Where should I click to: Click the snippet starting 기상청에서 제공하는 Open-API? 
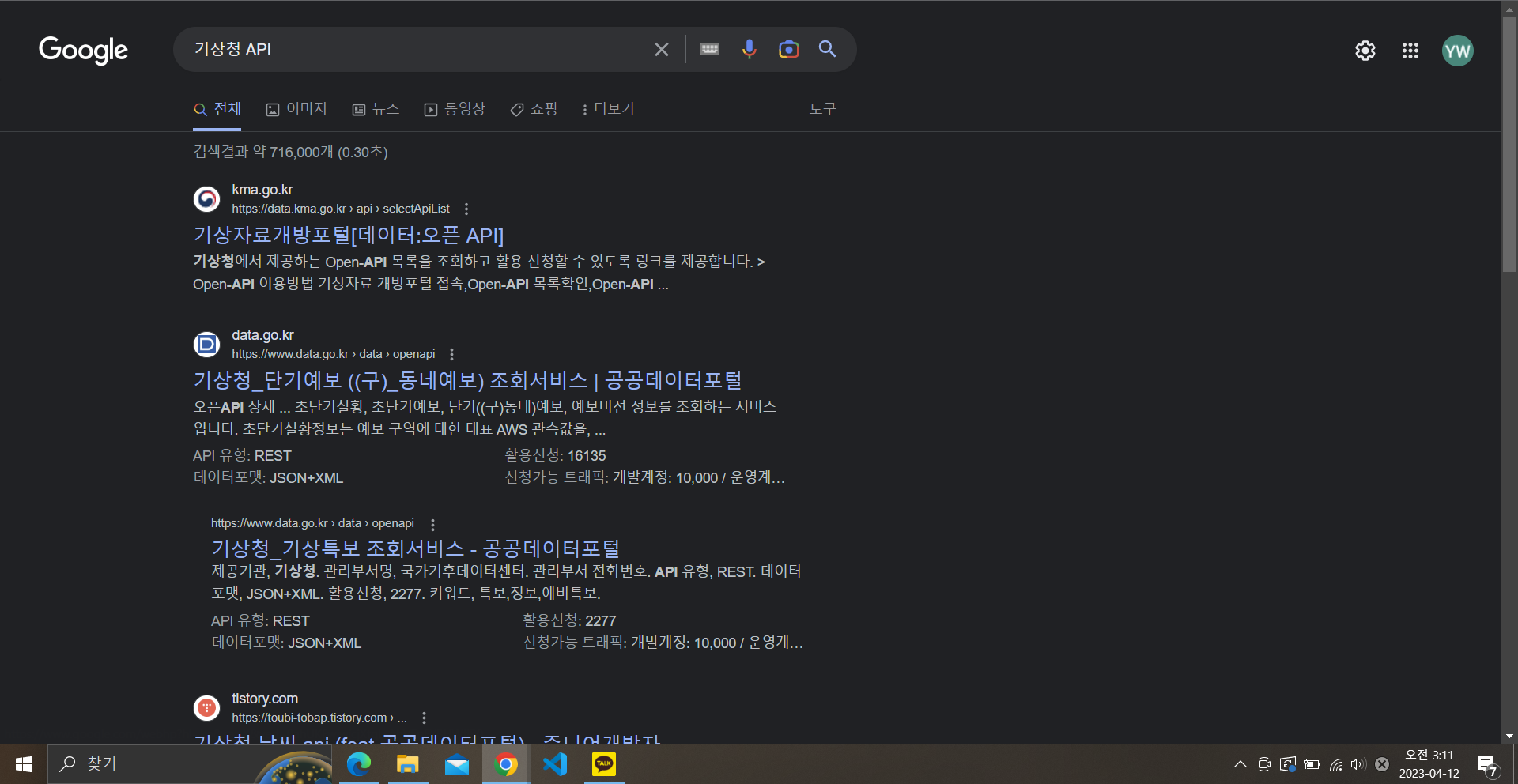(x=479, y=273)
